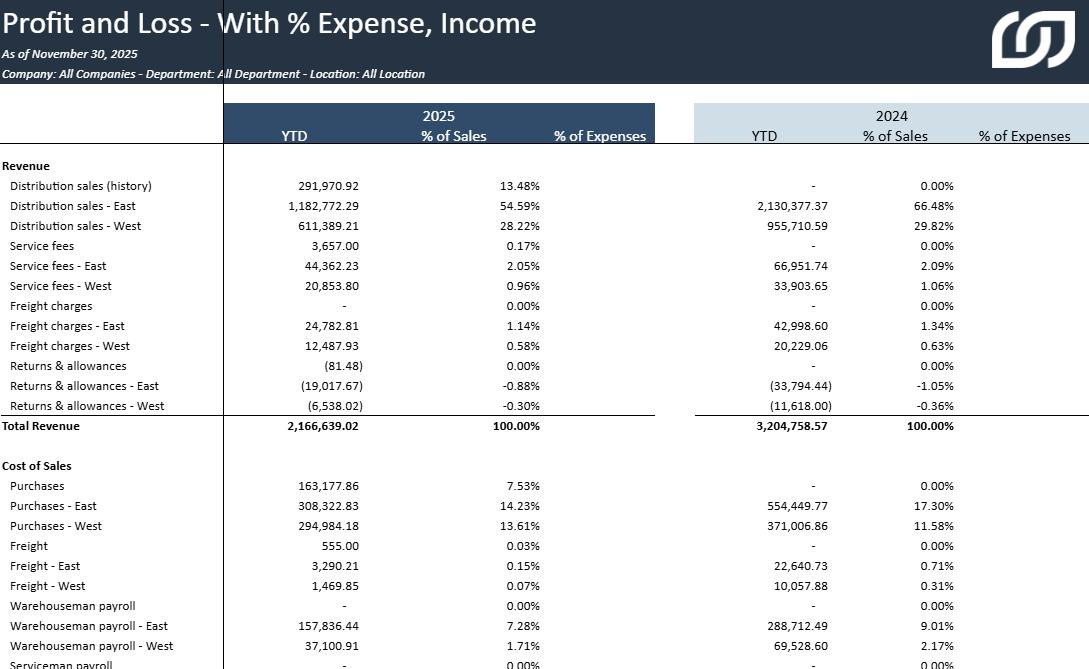Select the 'Purchases - West' row label
1089x669 pixels.
(x=56, y=527)
